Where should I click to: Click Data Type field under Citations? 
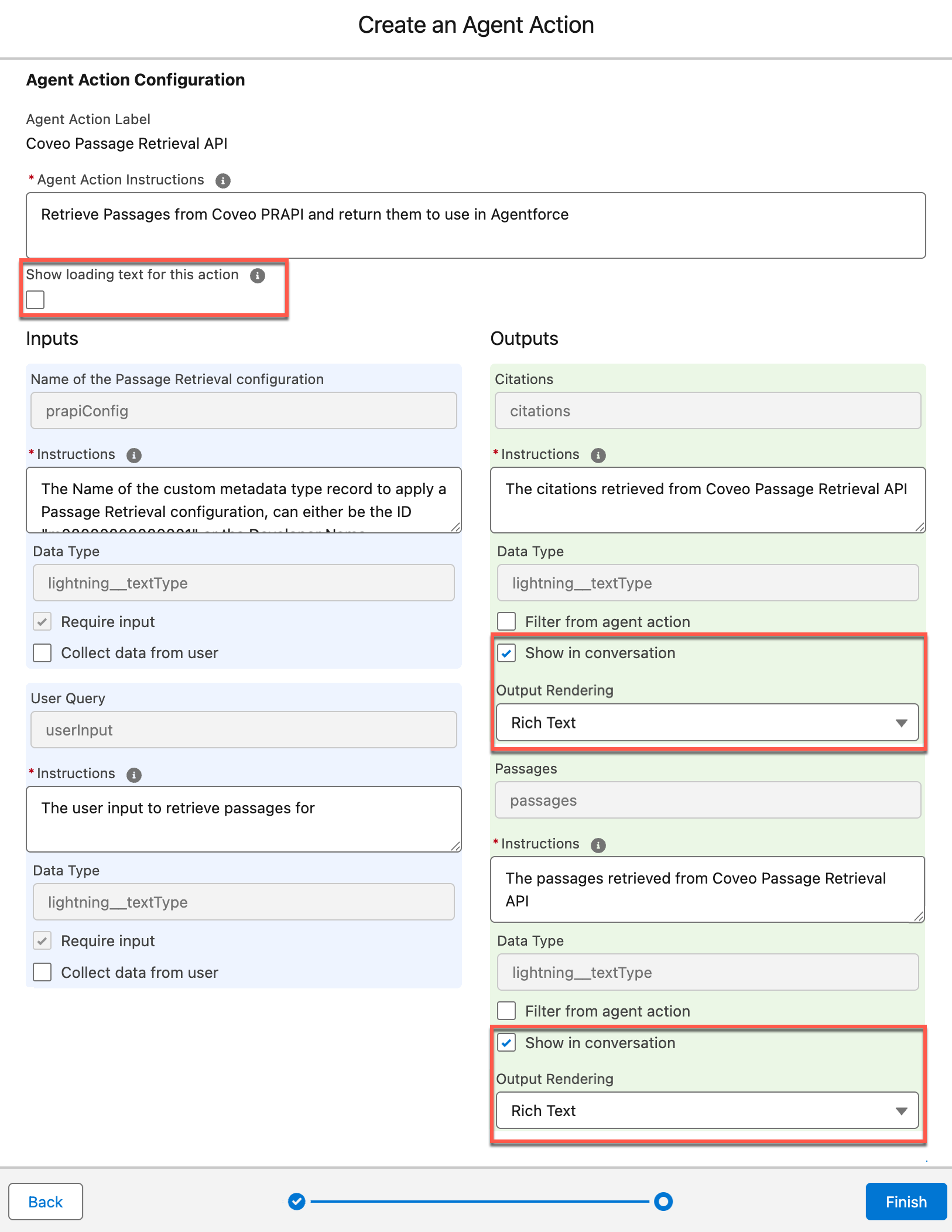pos(708,583)
